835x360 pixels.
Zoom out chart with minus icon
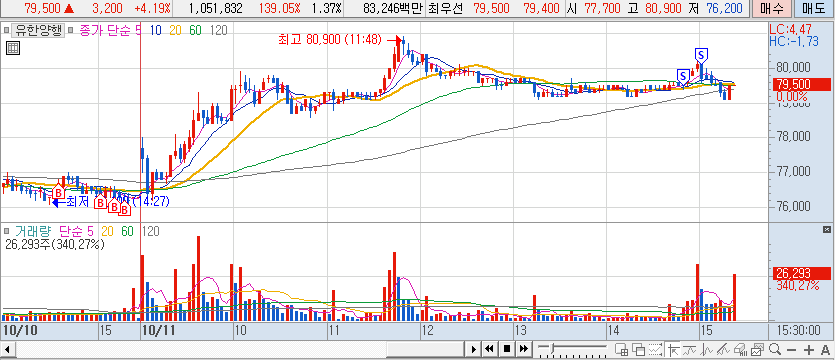791,350
